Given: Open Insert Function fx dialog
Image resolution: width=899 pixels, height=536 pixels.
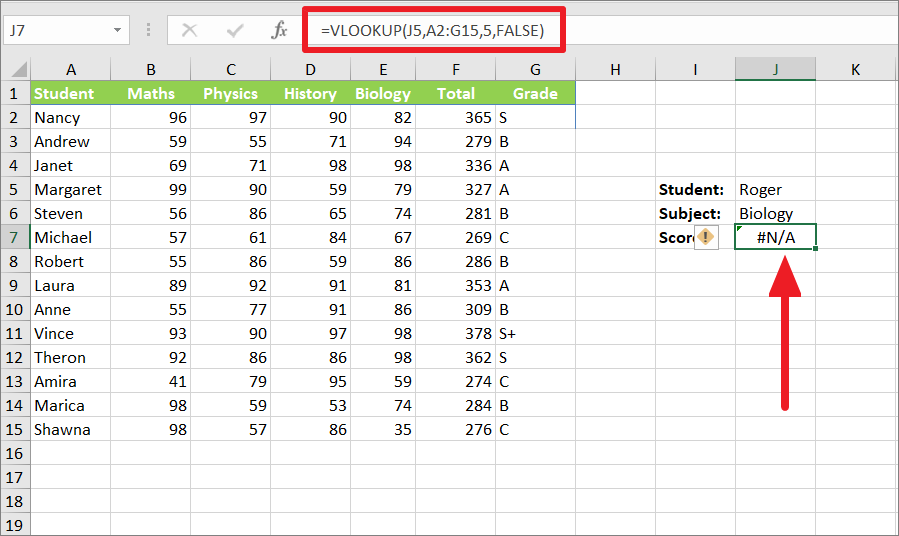Looking at the screenshot, I should pos(279,30).
